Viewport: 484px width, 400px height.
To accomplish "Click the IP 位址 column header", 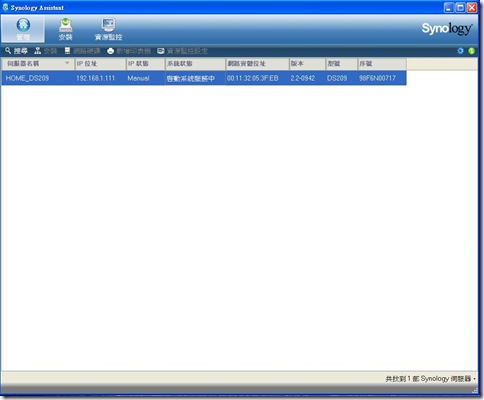I will coord(100,63).
